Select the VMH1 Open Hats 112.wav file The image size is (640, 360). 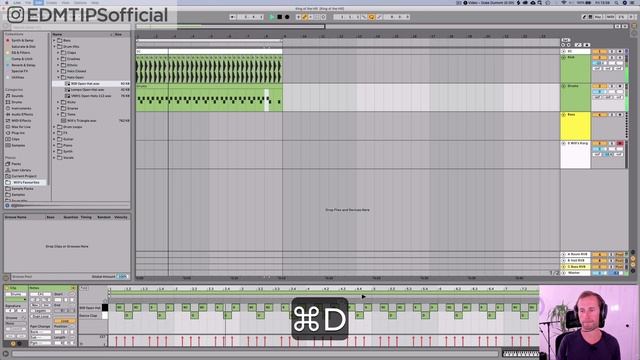(x=91, y=96)
